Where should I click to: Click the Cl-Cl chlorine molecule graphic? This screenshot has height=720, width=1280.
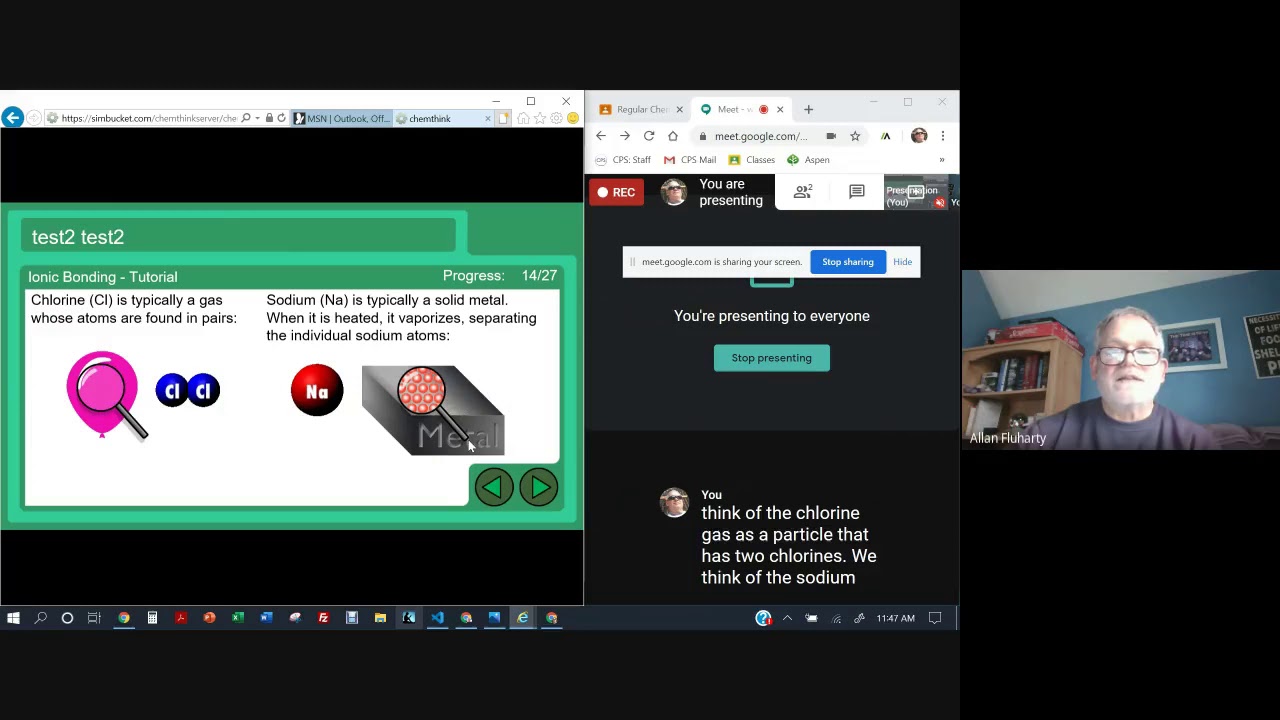coord(188,390)
